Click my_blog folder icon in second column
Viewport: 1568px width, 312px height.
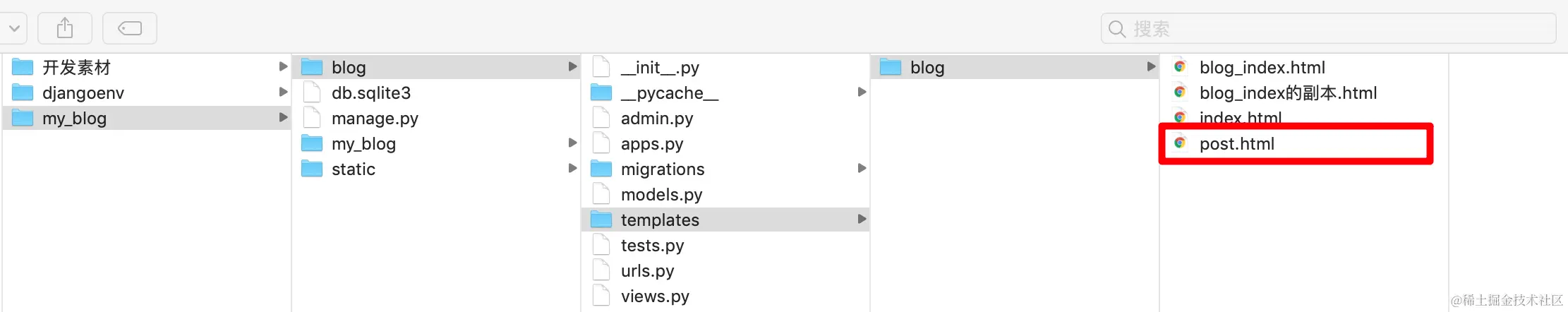pyautogui.click(x=312, y=143)
